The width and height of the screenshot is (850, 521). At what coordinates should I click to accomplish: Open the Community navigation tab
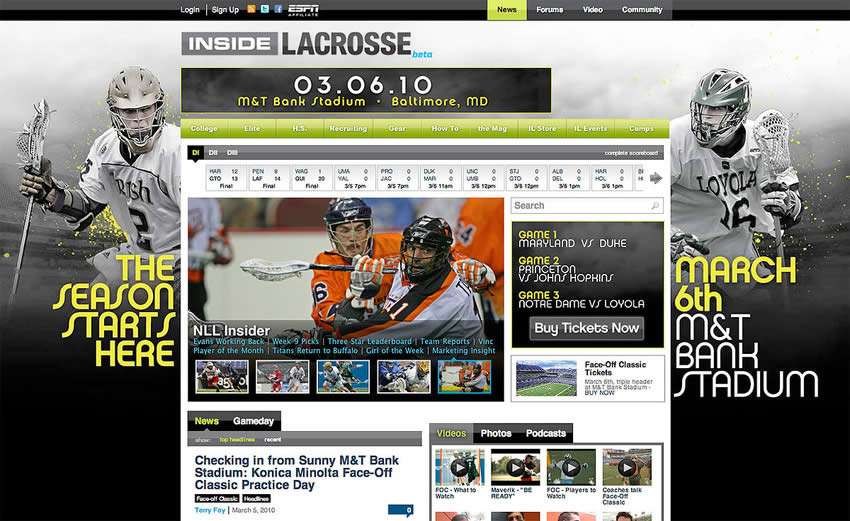pos(642,10)
